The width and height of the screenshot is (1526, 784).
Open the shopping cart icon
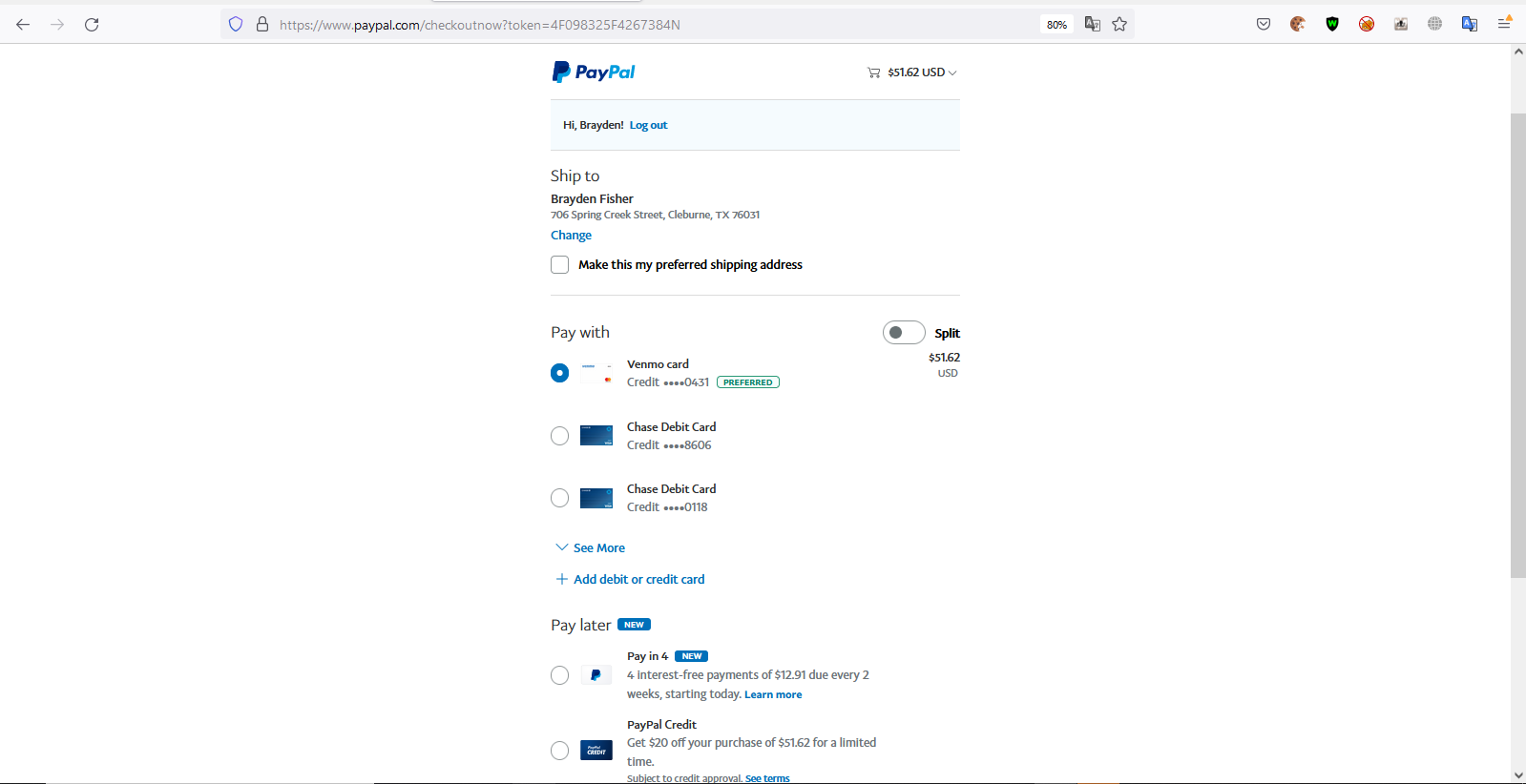coord(873,72)
